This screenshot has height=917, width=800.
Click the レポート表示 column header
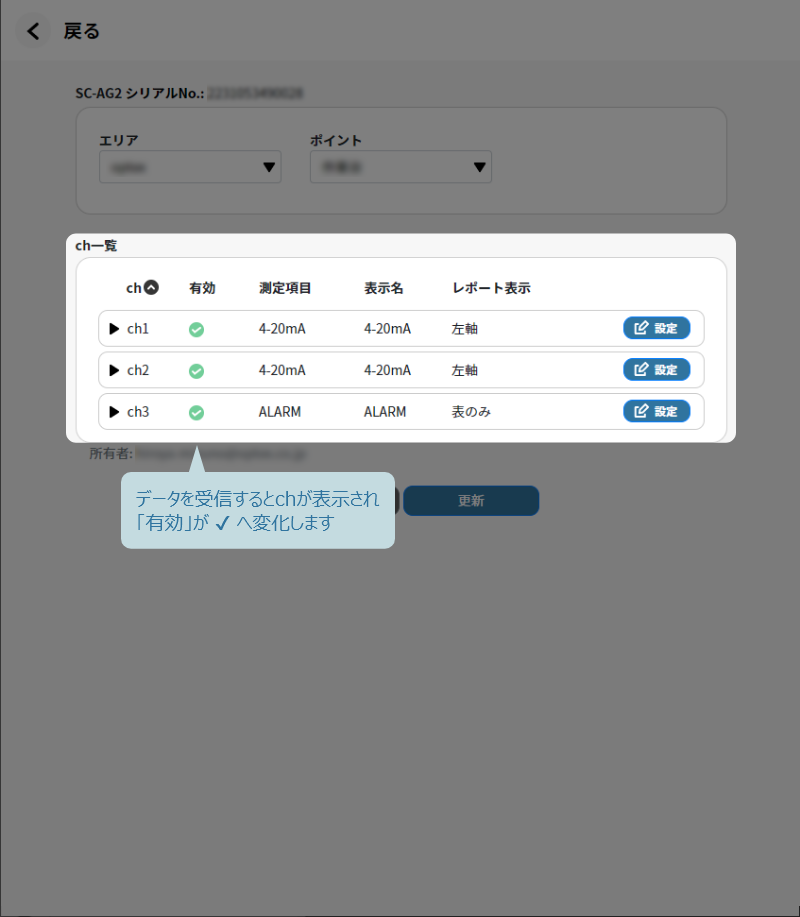(491, 288)
